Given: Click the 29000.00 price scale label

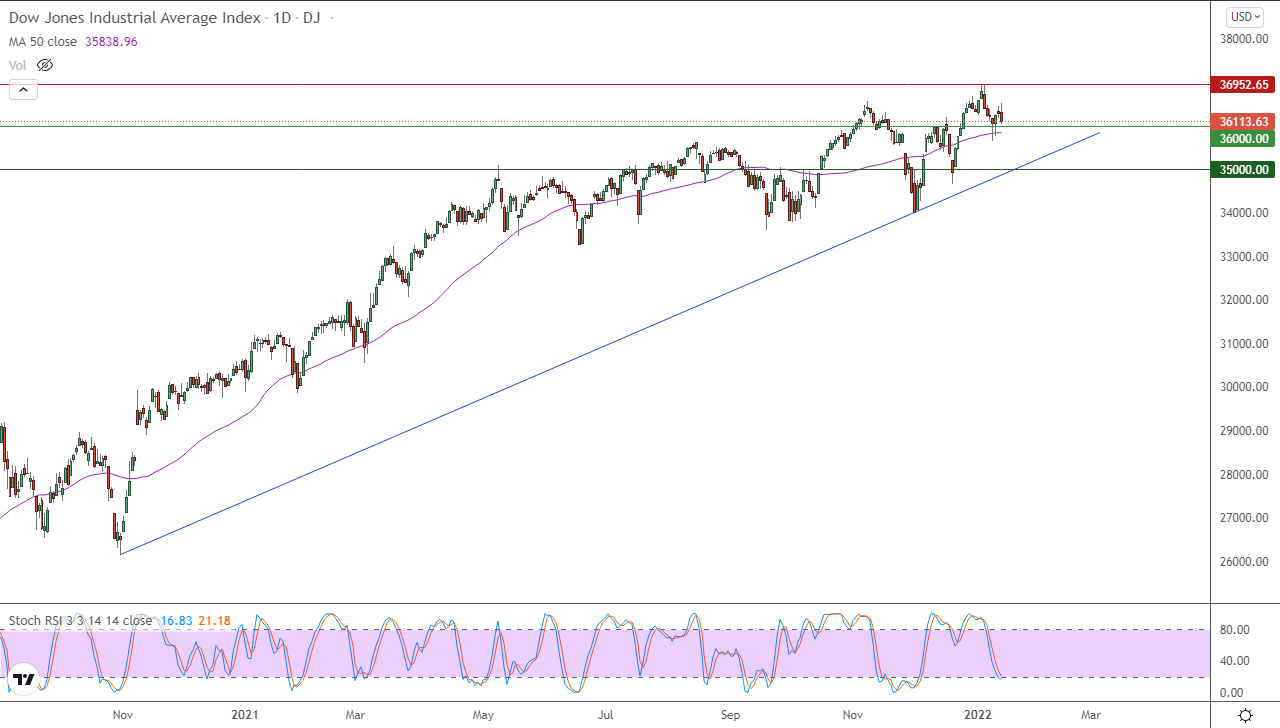Looking at the screenshot, I should coord(1244,431).
